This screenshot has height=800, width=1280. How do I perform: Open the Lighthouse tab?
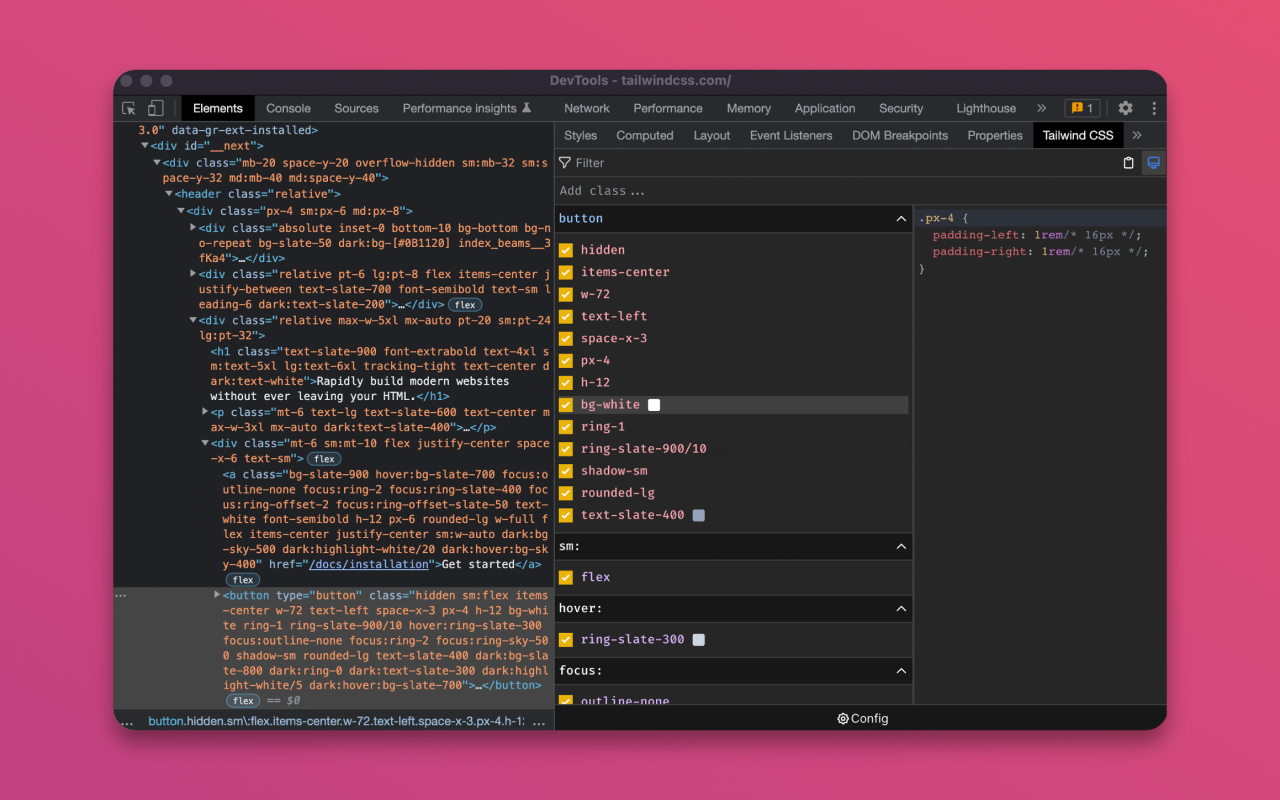pos(986,108)
